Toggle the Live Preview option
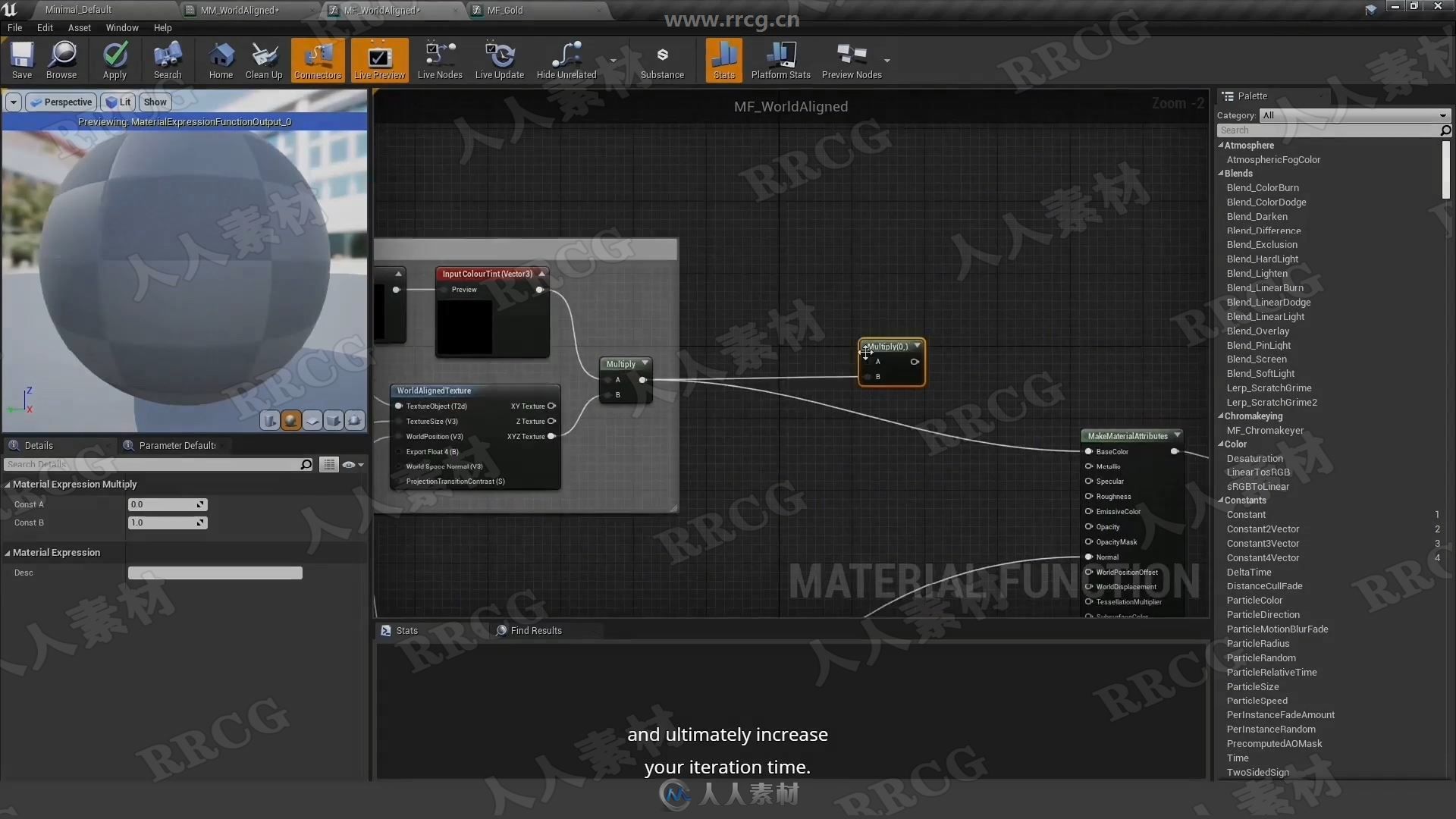Screen dimensions: 1456x819 click(379, 60)
